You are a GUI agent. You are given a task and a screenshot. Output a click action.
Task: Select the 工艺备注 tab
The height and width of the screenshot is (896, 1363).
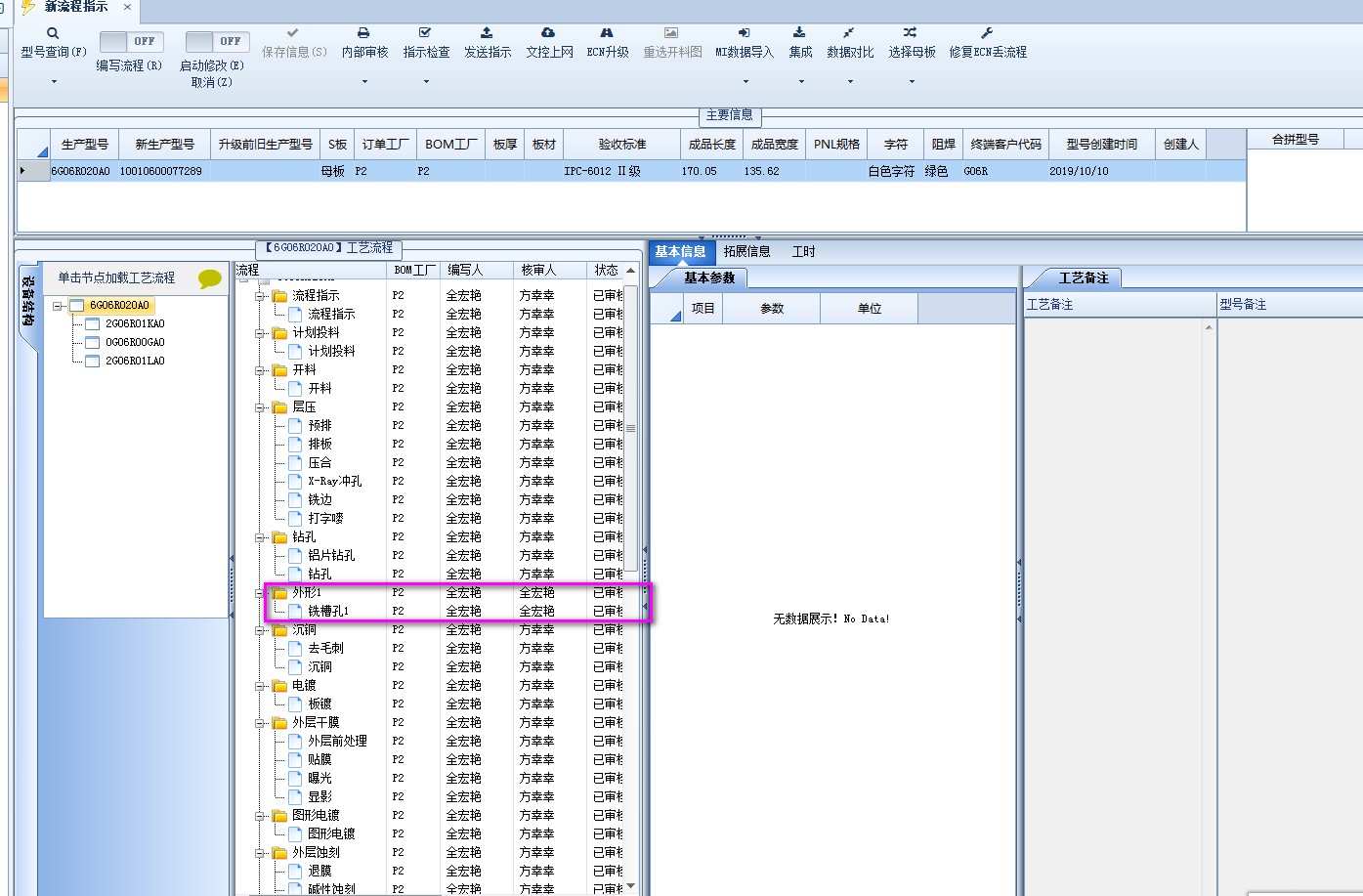coord(1084,278)
